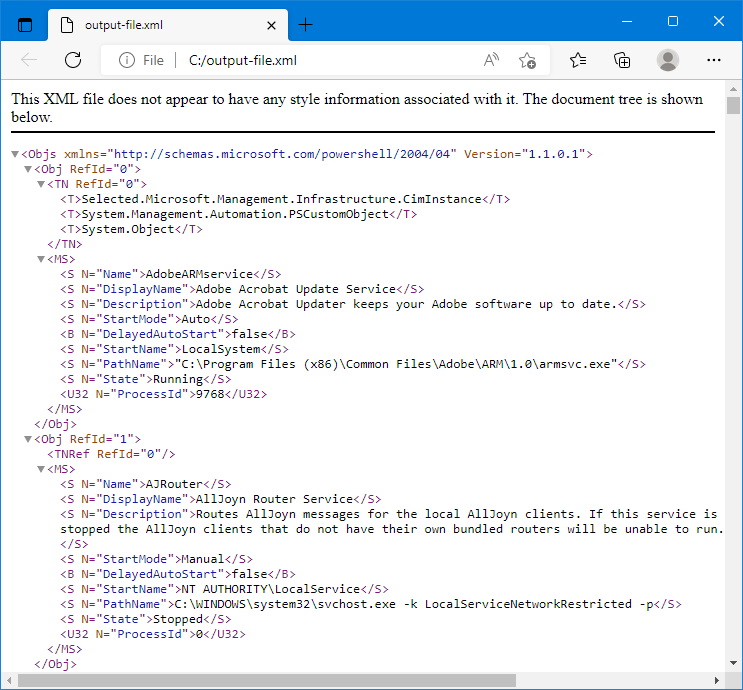Open Settings and more menu
This screenshot has height=690, width=743.
[x=714, y=60]
